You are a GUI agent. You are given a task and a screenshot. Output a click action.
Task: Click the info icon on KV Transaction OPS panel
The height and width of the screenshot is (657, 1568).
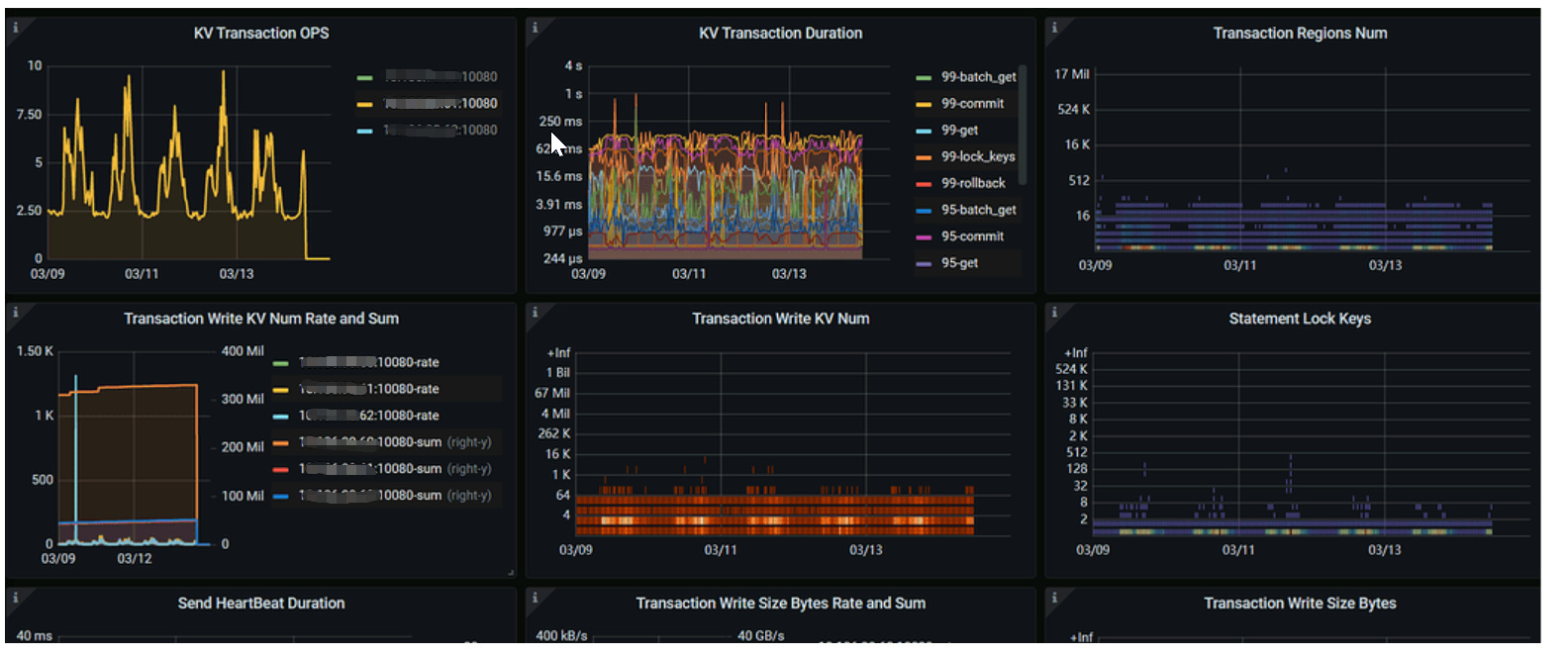[15, 27]
